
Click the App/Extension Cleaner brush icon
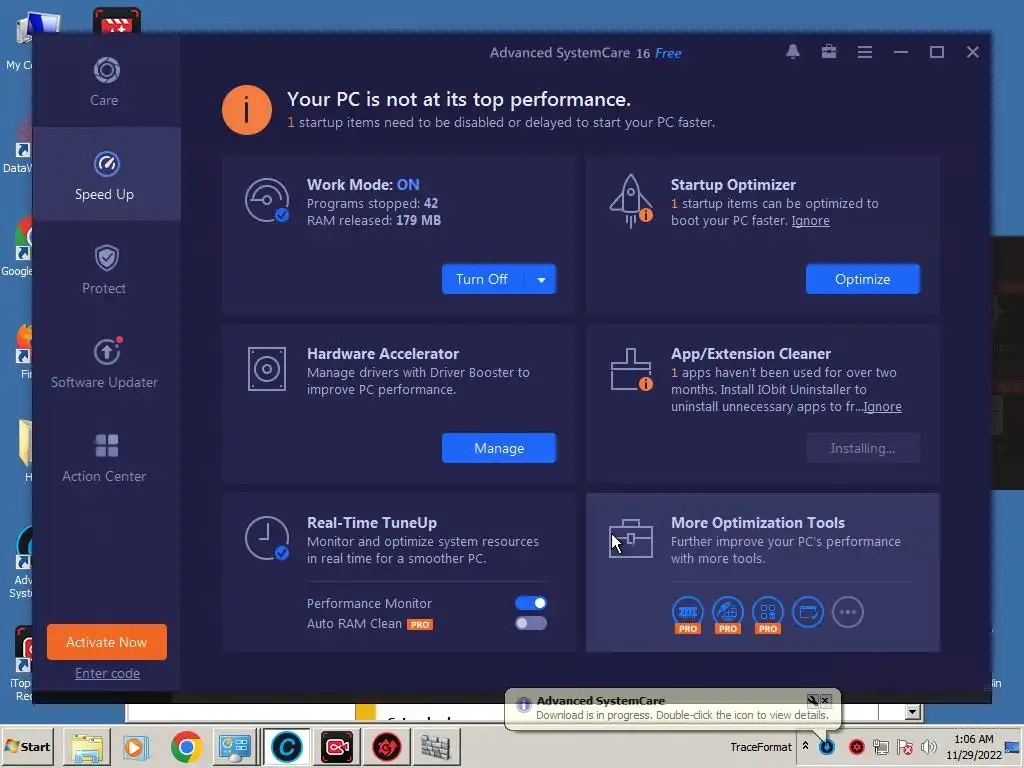631,370
